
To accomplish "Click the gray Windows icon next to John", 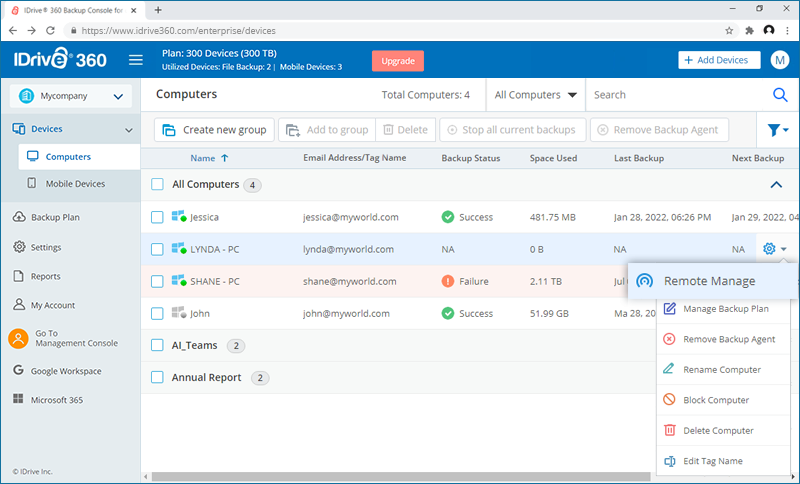I will click(x=179, y=313).
